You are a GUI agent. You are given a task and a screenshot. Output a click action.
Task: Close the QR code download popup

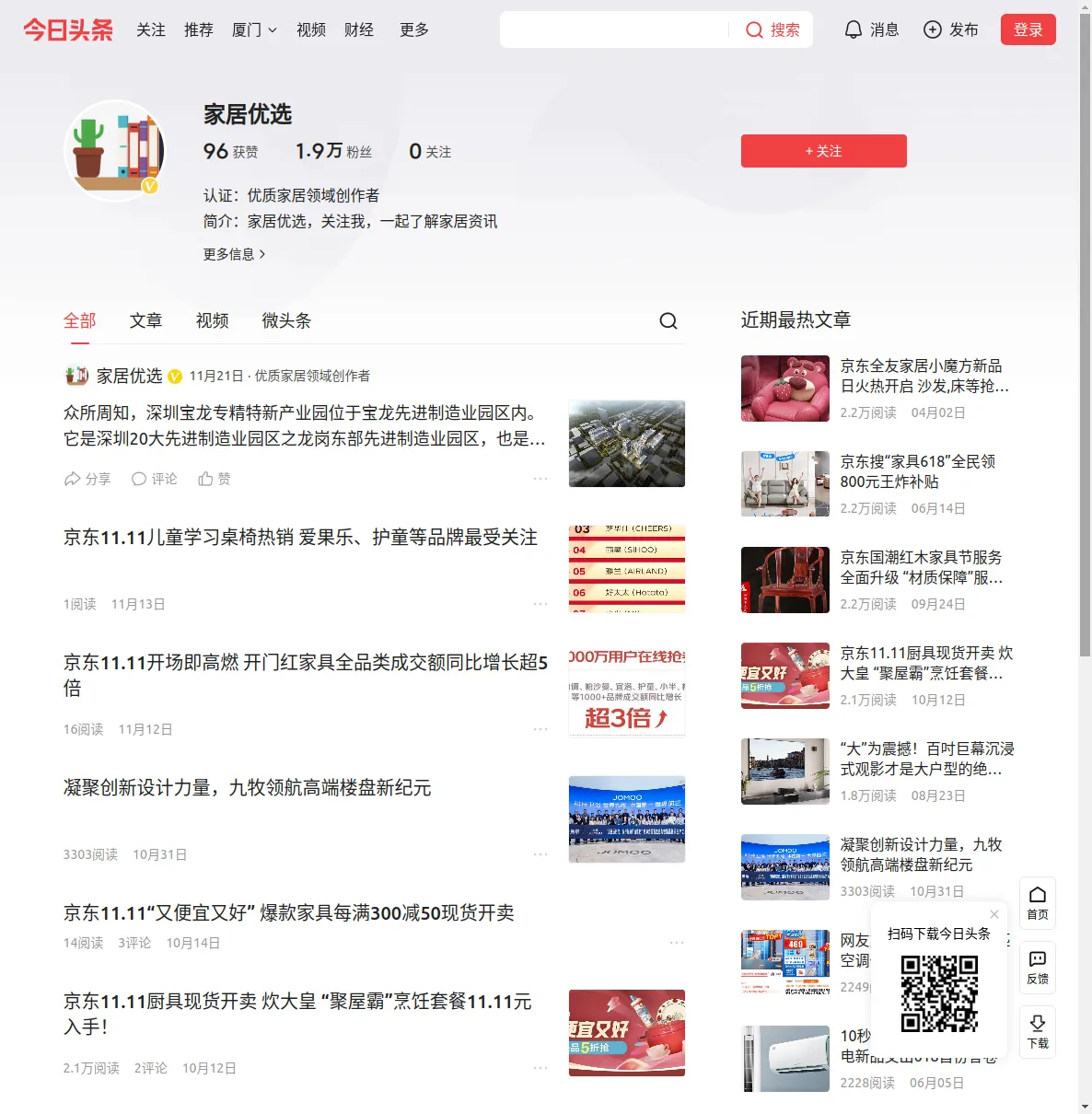994,914
